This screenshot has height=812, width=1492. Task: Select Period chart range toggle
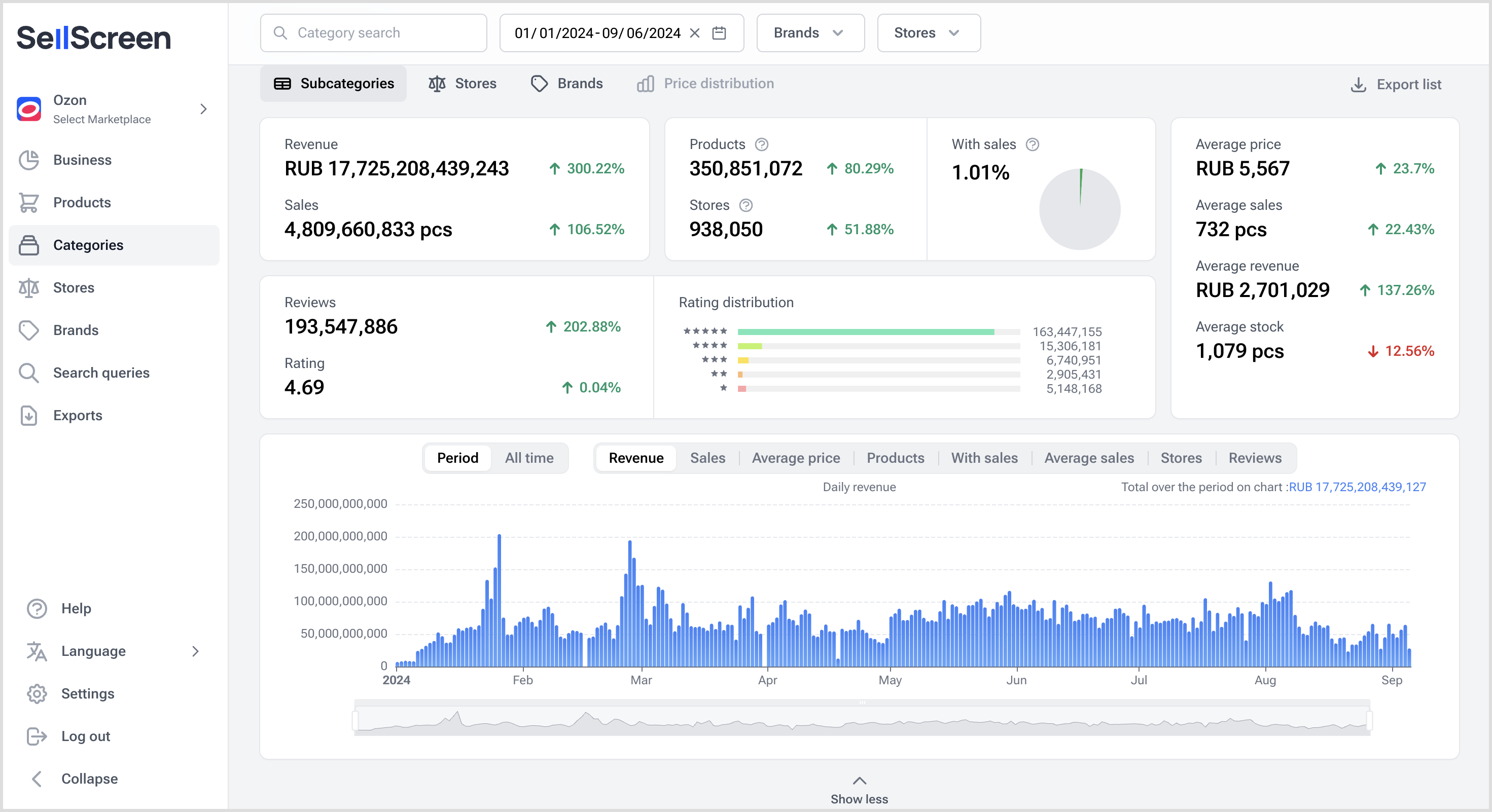457,458
